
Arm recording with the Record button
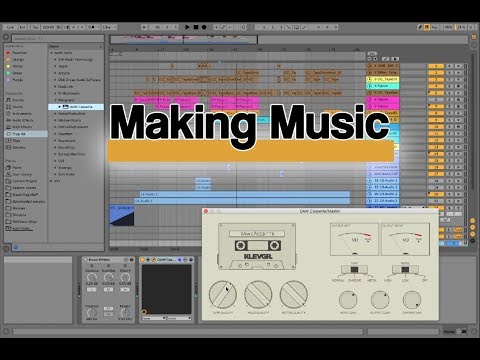204,27
